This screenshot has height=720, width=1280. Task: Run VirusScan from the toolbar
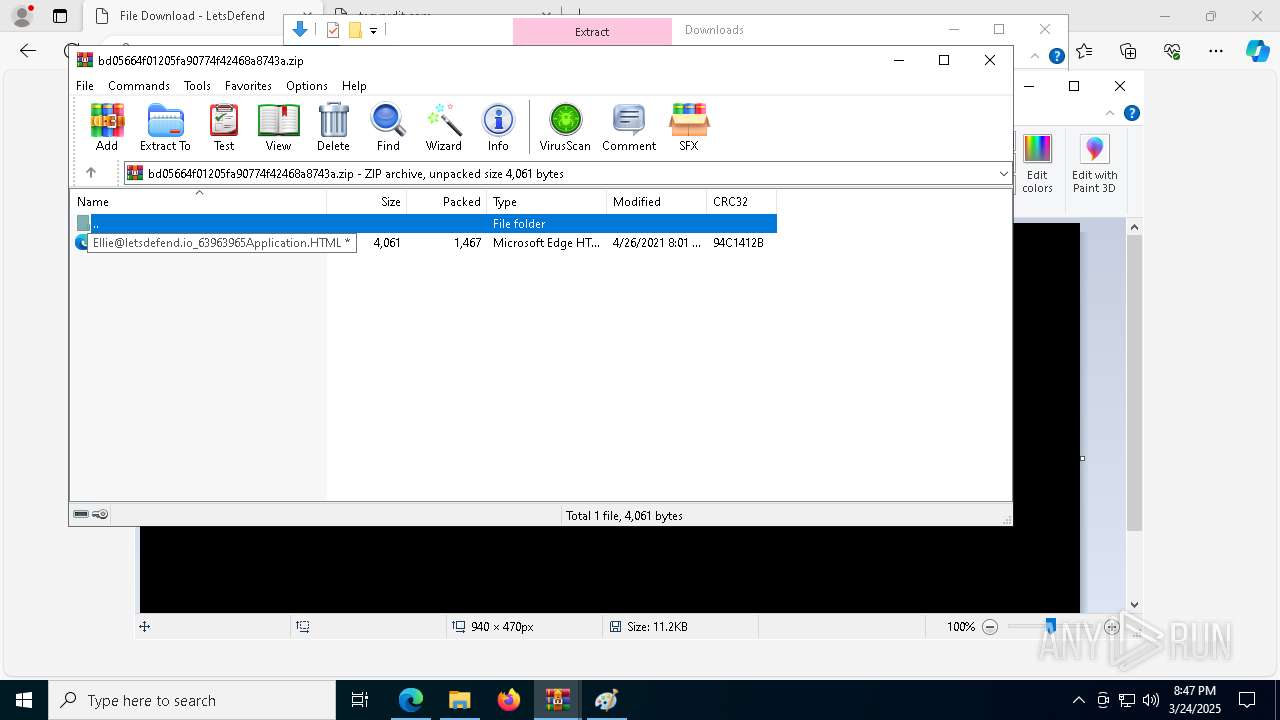point(565,127)
